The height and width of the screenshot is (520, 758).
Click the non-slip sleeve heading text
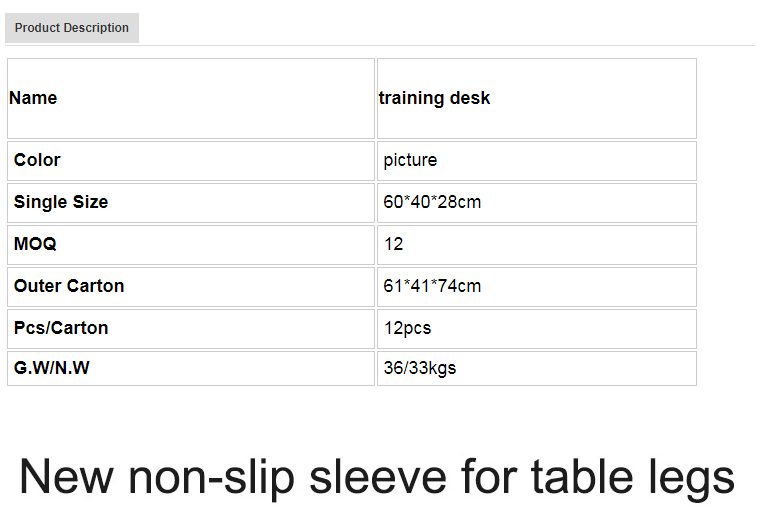(377, 478)
